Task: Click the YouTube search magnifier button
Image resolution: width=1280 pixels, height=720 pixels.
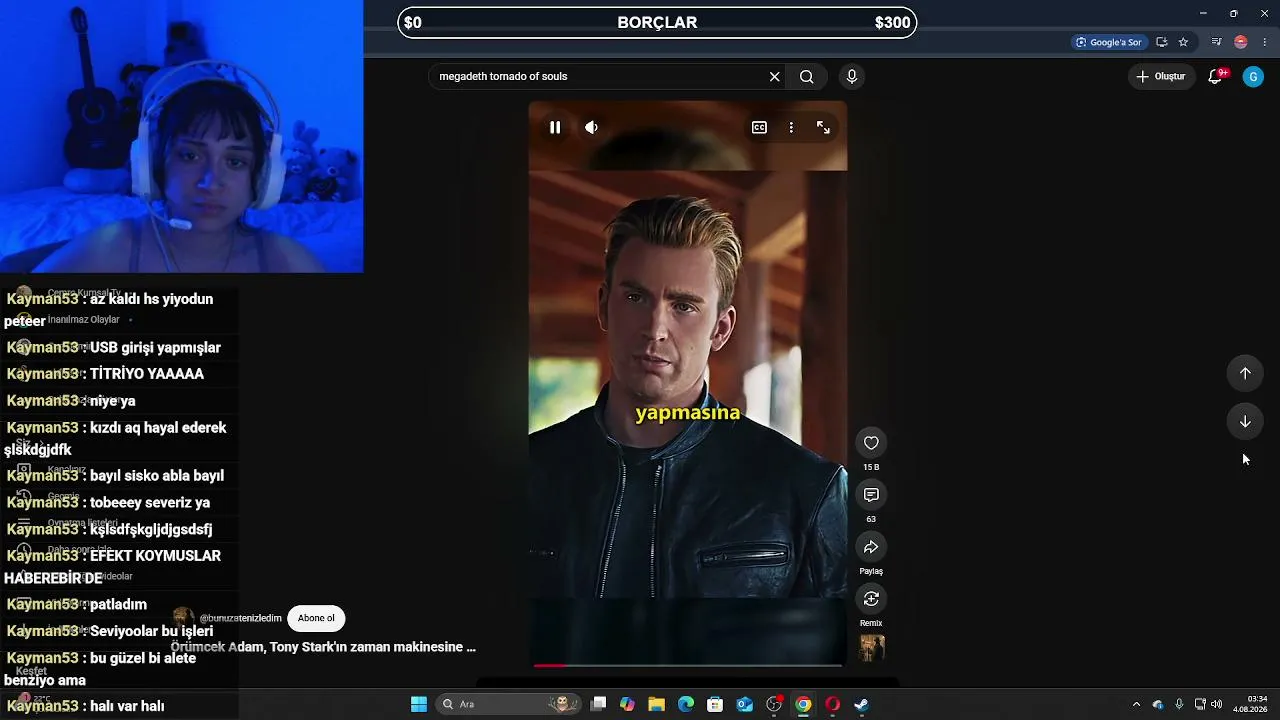Action: (807, 77)
